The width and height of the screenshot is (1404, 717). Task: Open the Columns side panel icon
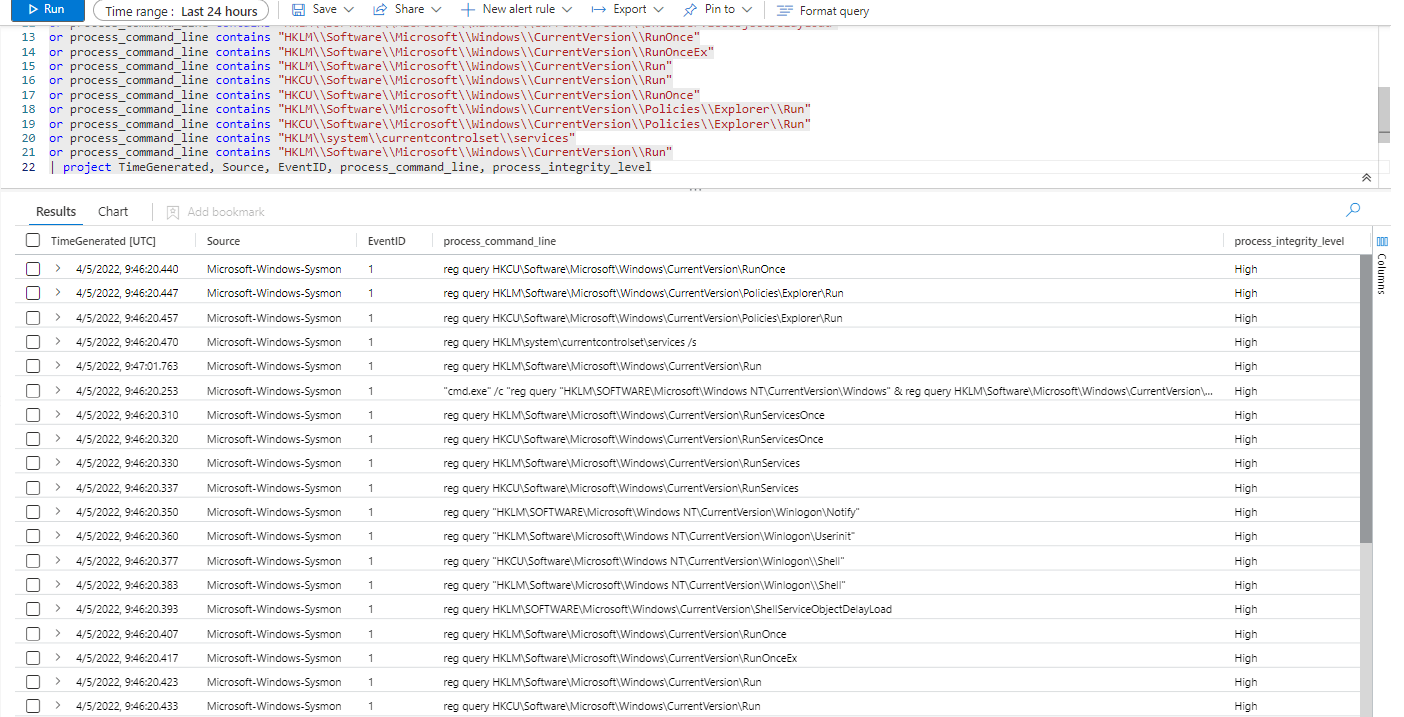[1383, 241]
